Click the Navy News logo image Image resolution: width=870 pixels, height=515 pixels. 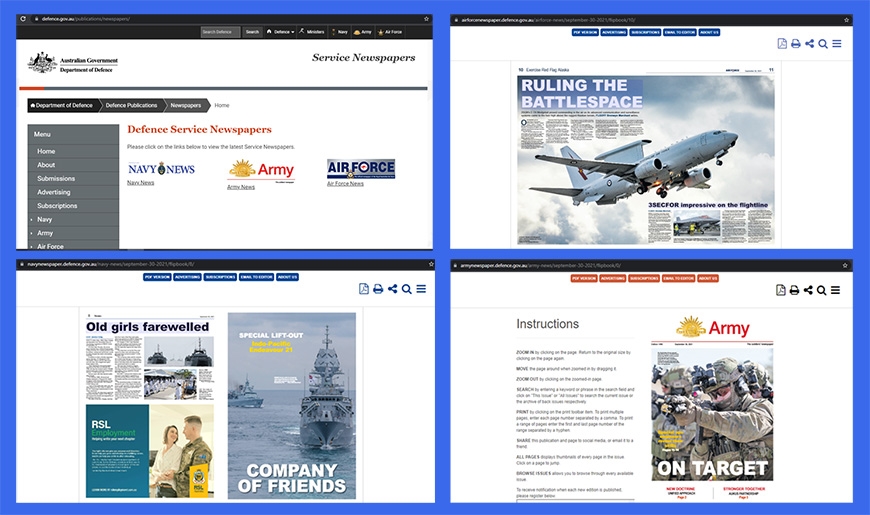coord(161,169)
